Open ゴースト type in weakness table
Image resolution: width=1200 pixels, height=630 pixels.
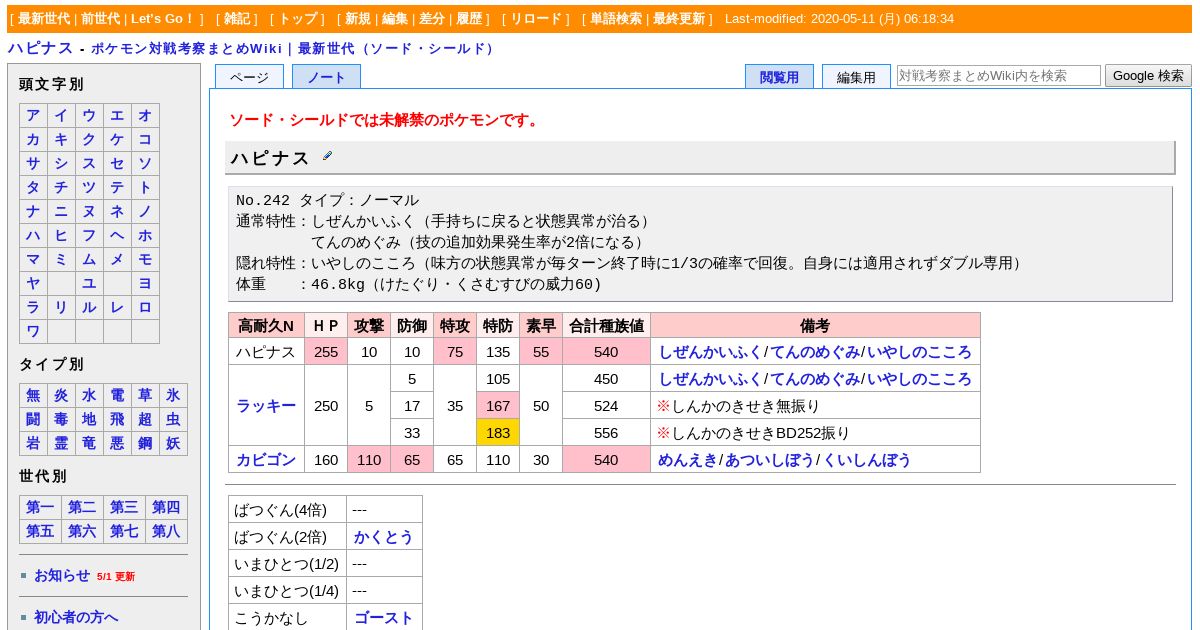(x=383, y=618)
